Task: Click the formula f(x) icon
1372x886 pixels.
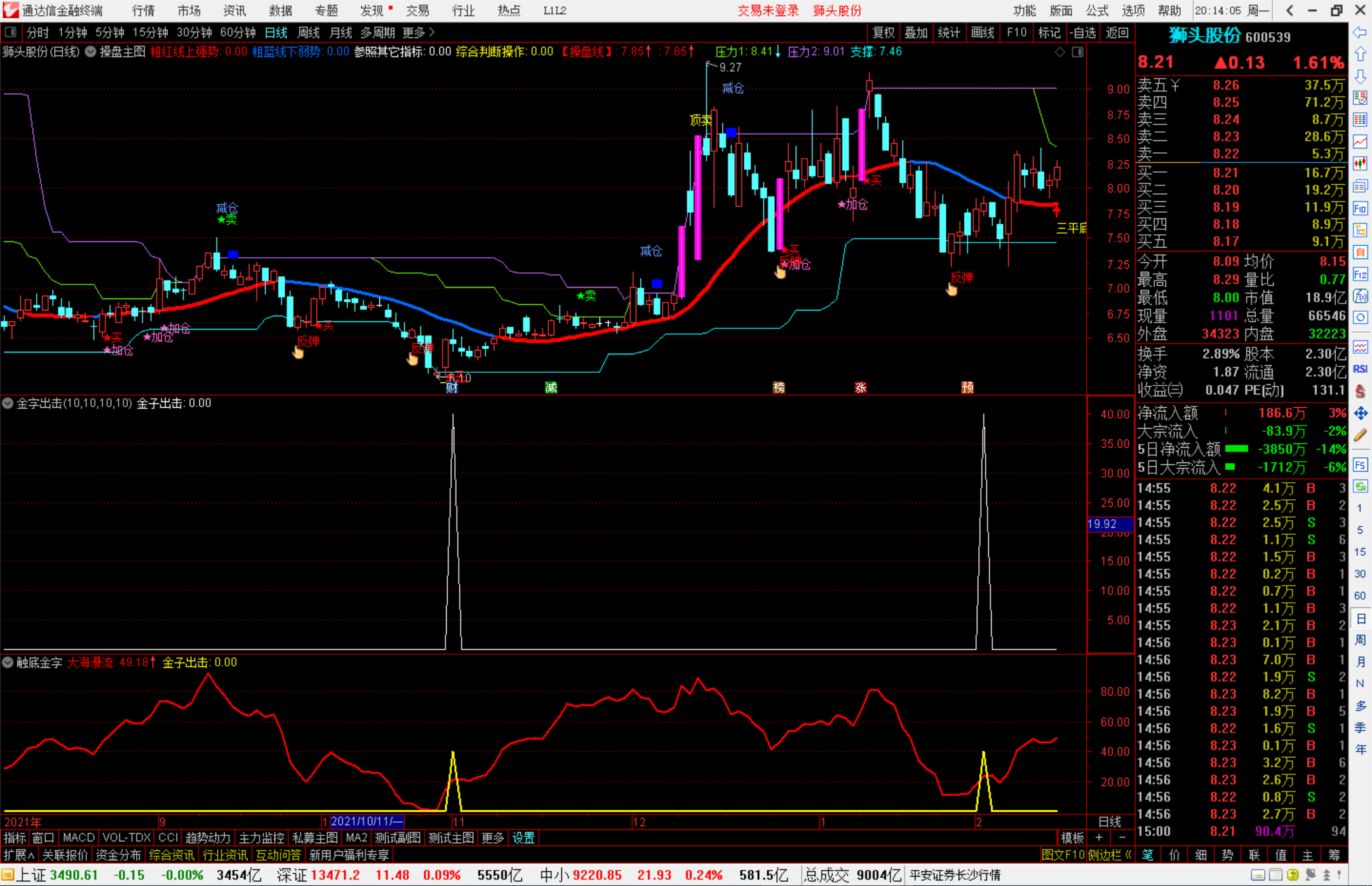Action: pyautogui.click(x=1360, y=296)
